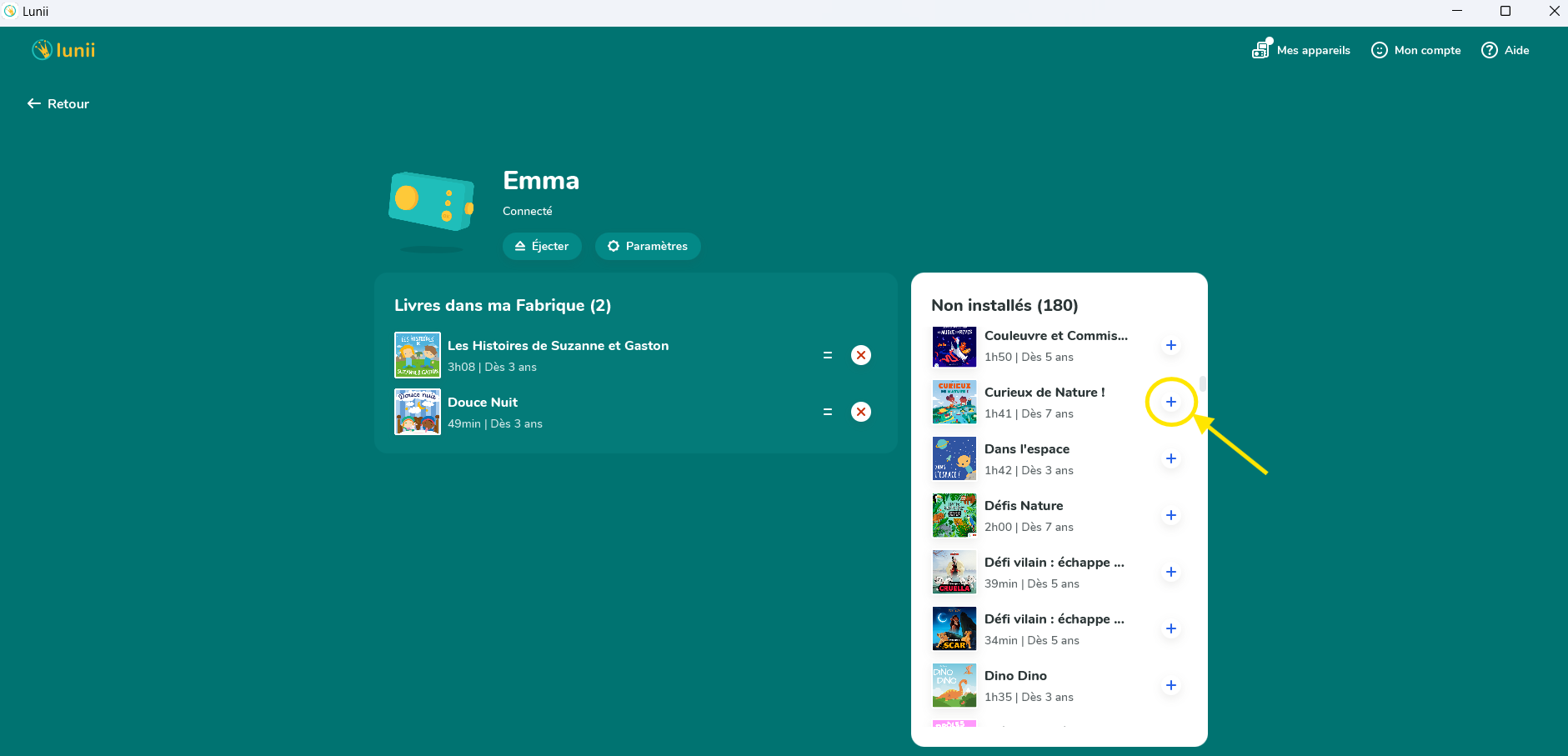Click the Douce Nuit cover thumbnail

(x=418, y=412)
